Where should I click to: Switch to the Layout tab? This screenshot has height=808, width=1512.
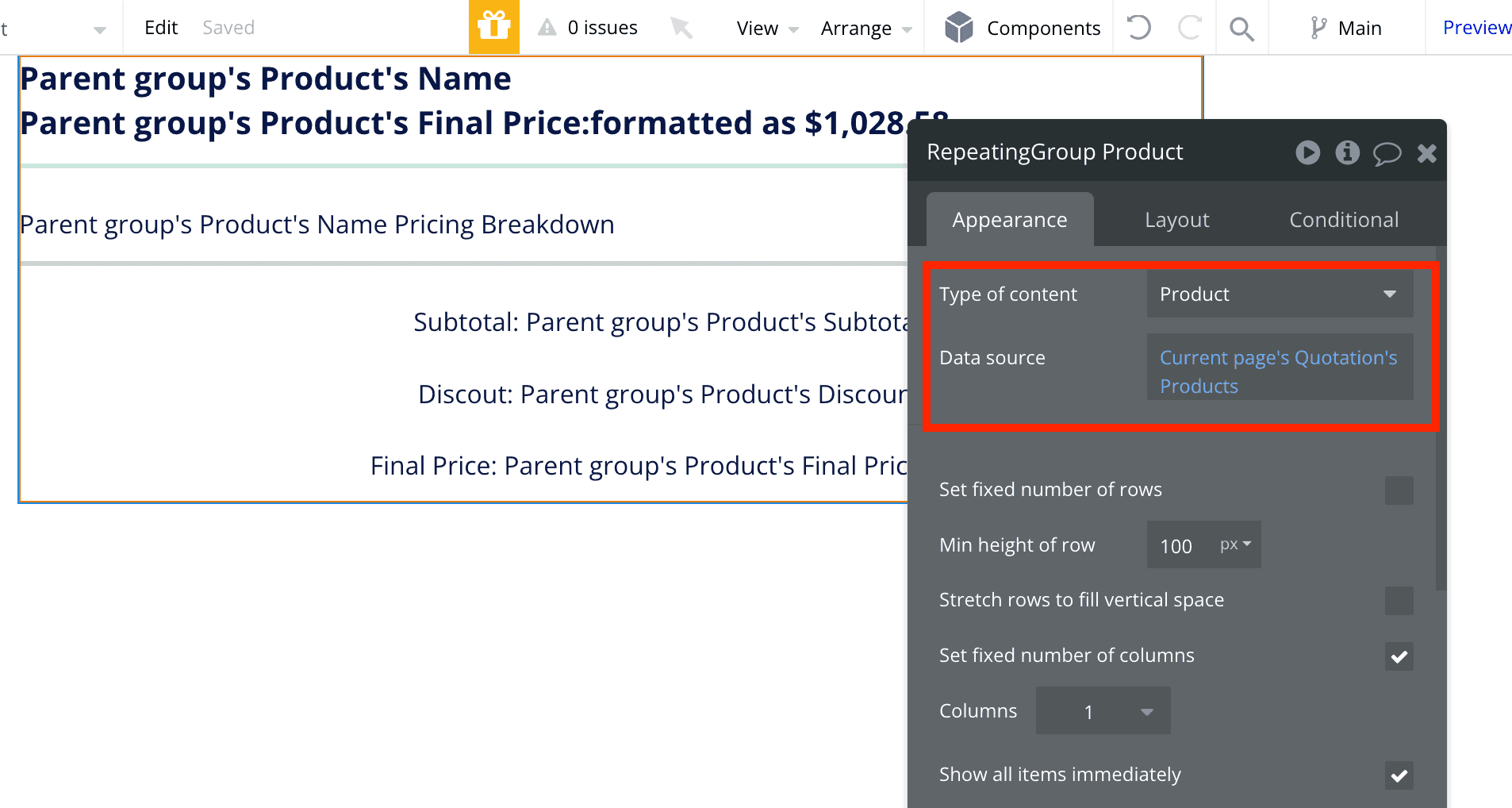pyautogui.click(x=1176, y=220)
